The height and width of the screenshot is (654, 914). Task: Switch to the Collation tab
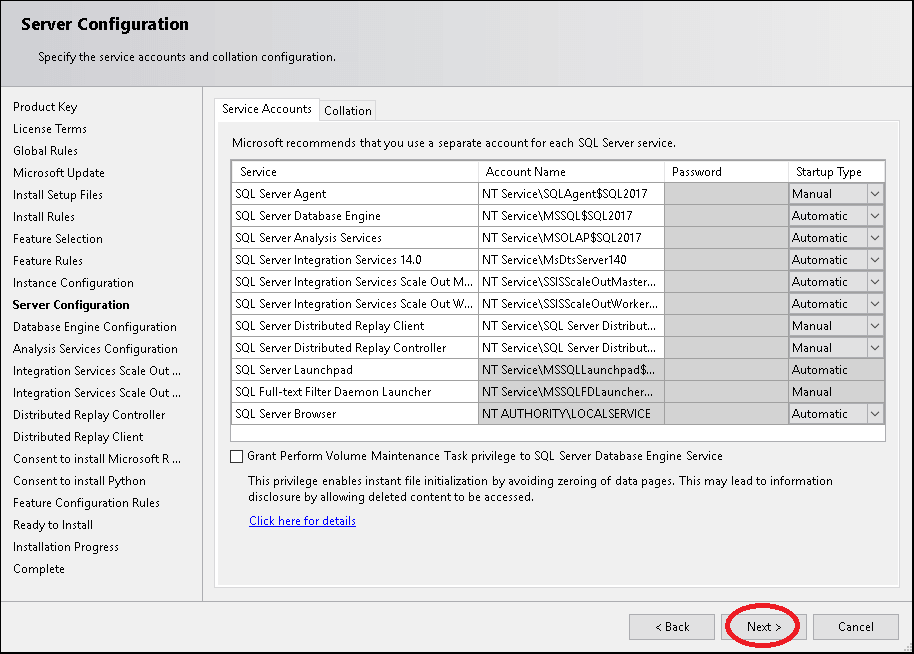347,111
